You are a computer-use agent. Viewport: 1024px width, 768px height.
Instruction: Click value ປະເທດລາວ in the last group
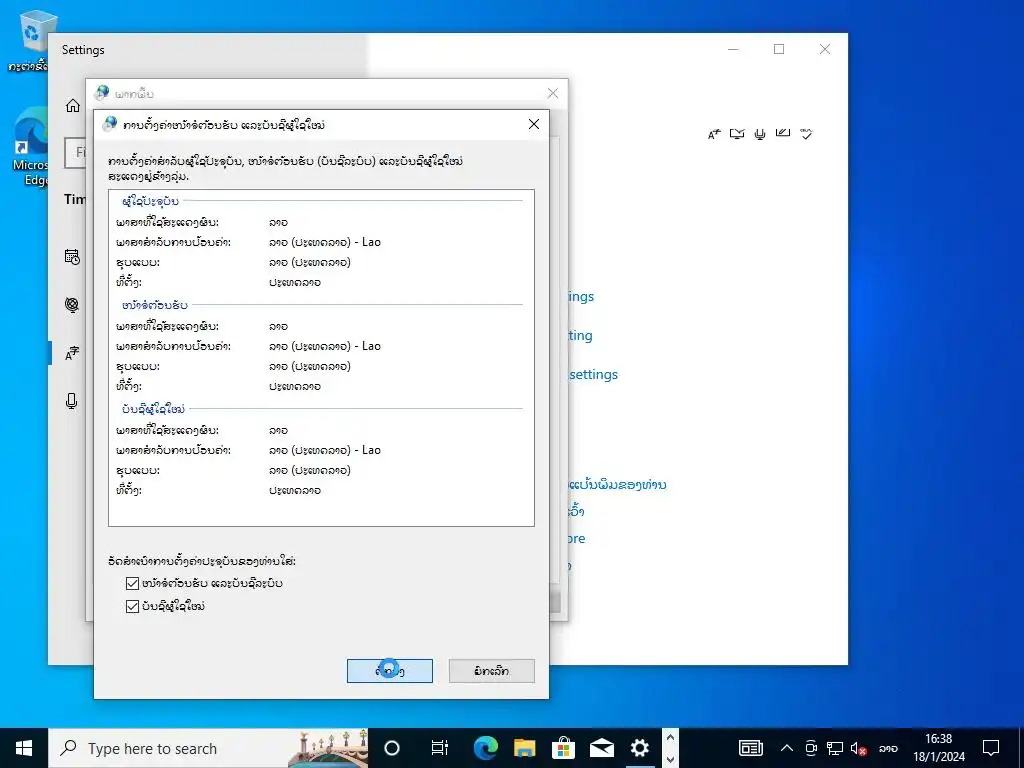[295, 490]
